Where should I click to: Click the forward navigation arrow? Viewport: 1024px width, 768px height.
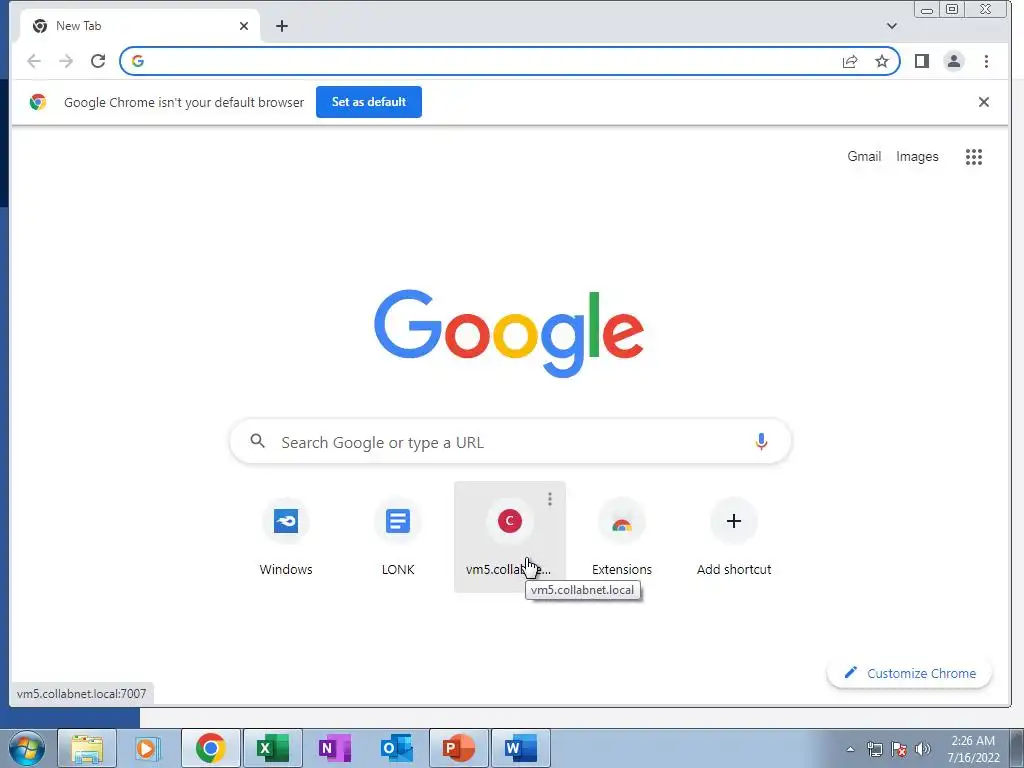click(x=66, y=61)
